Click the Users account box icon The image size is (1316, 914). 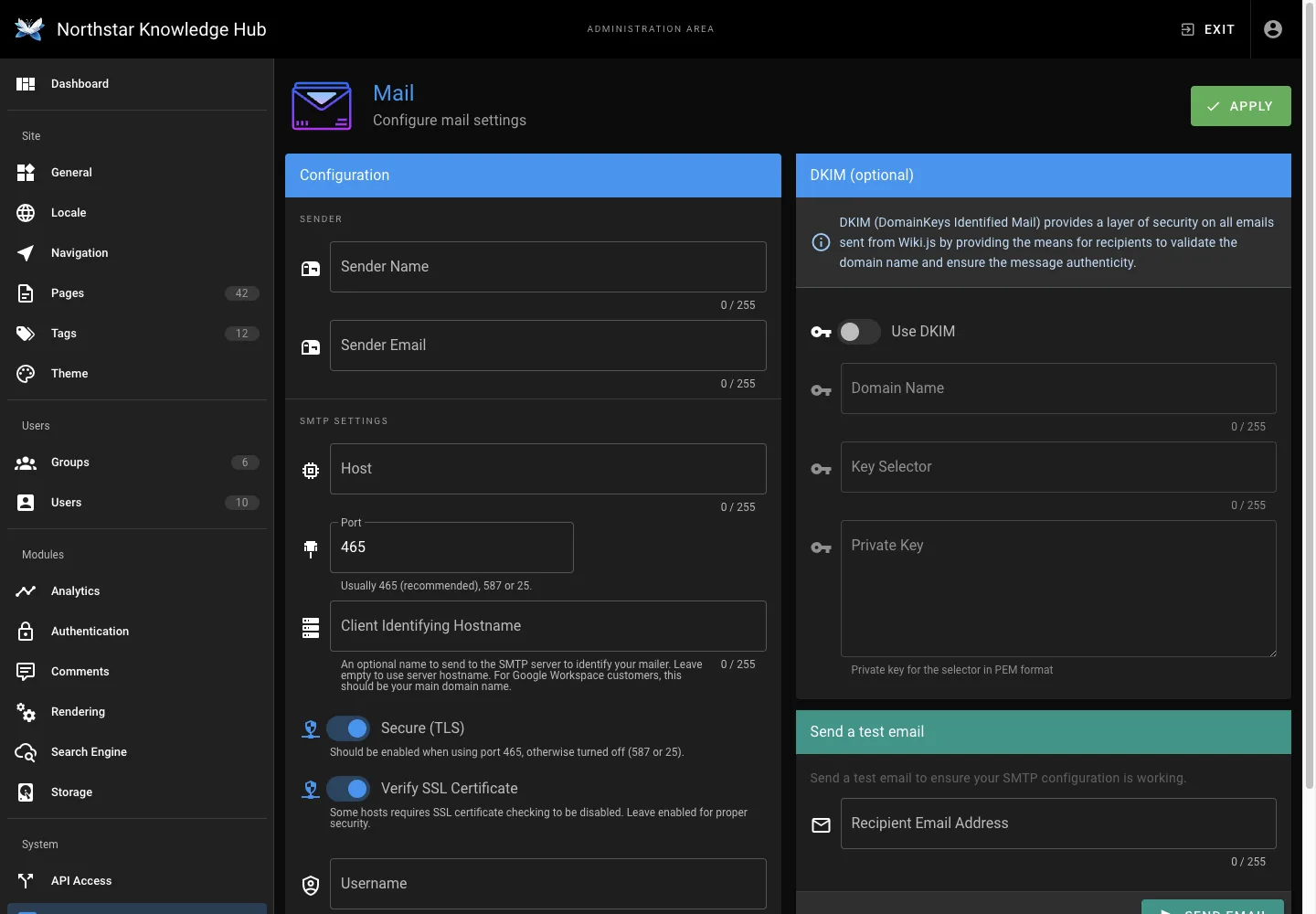[26, 503]
